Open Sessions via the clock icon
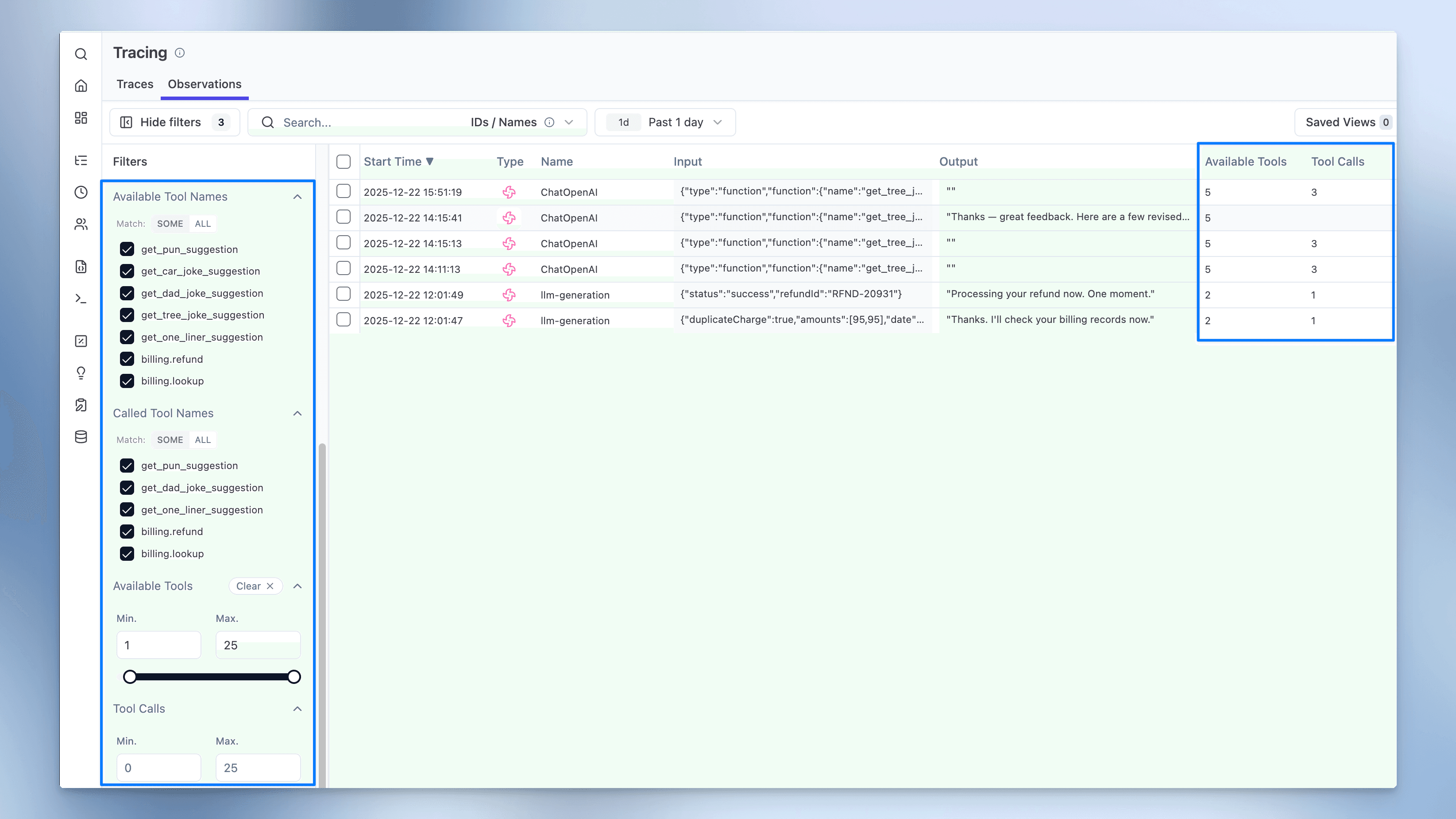The width and height of the screenshot is (1456, 819). pyautogui.click(x=81, y=192)
